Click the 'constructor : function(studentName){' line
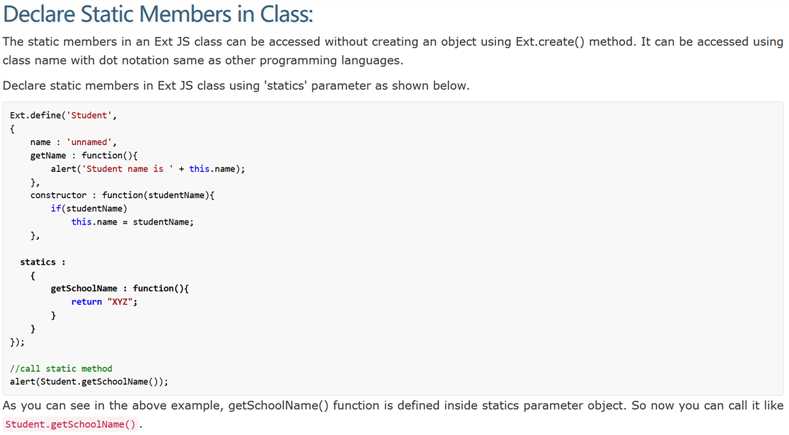The height and width of the screenshot is (435, 789). tap(122, 195)
